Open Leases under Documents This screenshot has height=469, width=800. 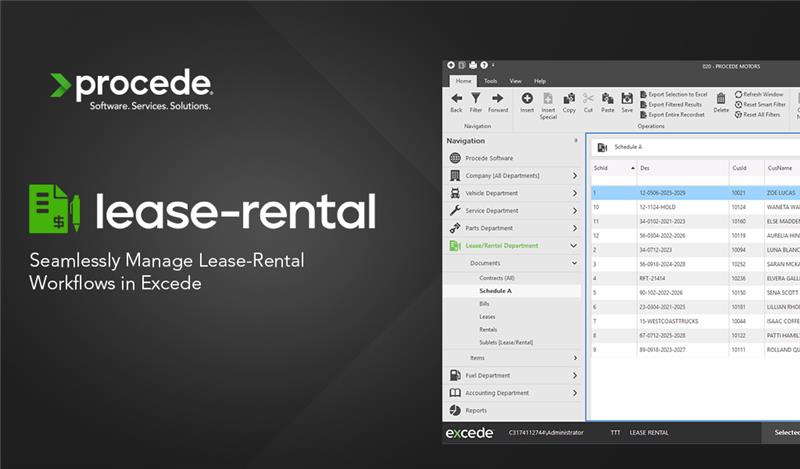[x=487, y=317]
